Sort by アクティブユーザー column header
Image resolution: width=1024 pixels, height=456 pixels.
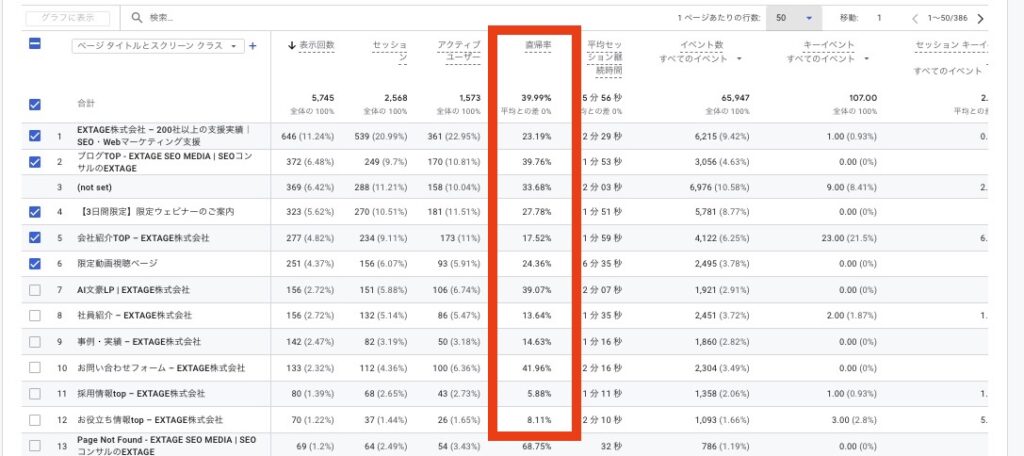pos(459,51)
